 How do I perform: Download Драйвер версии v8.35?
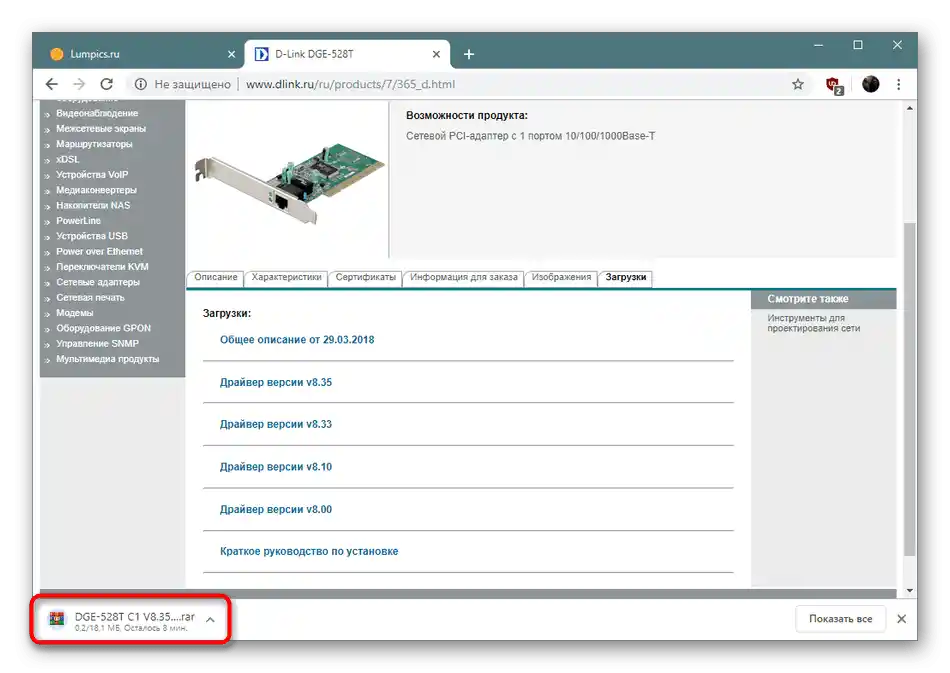(x=276, y=382)
